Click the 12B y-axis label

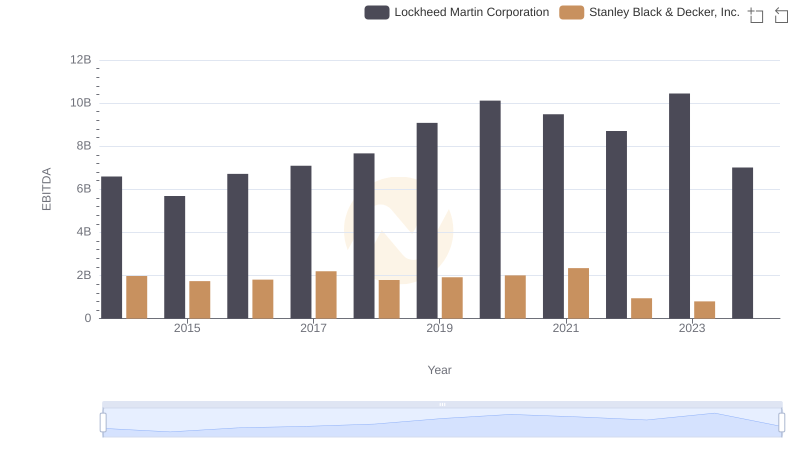(81, 60)
